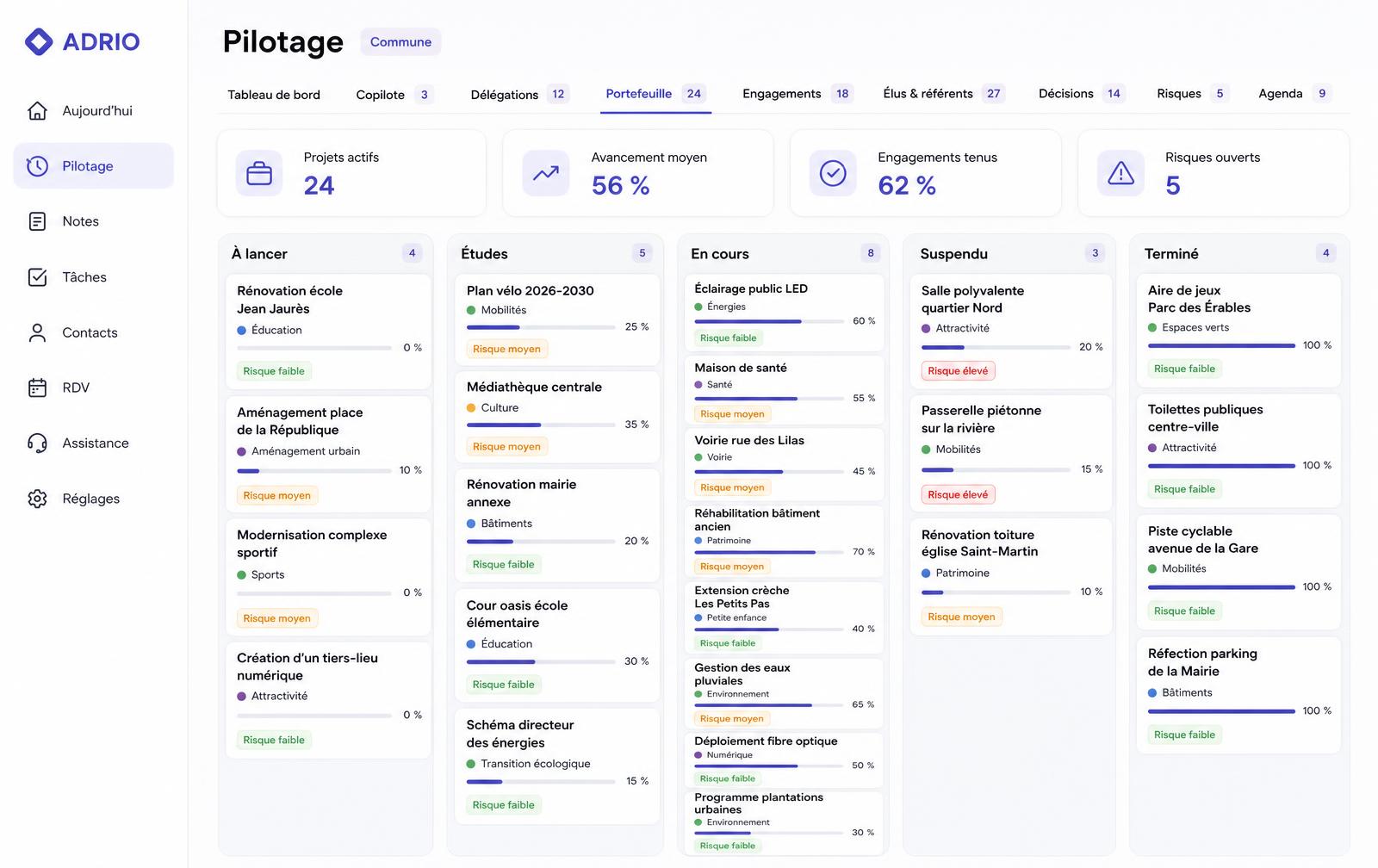Viewport: 1378px width, 868px height.
Task: Click the ADRIO diamond logo
Action: tap(39, 41)
